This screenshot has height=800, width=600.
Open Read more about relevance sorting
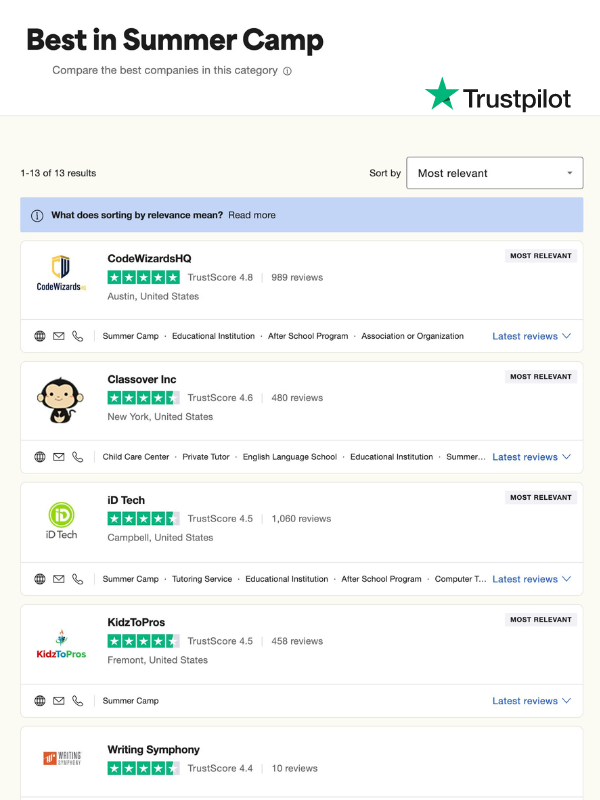tap(252, 215)
